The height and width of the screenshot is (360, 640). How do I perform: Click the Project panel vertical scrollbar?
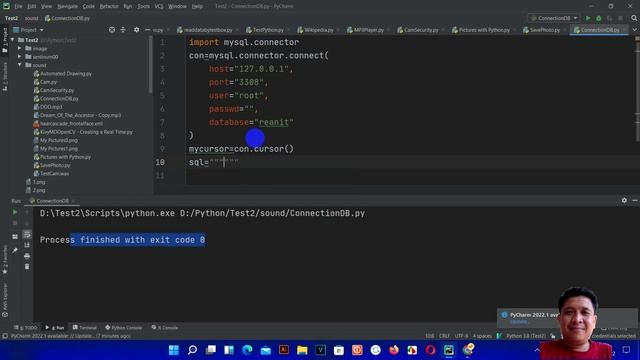[x=151, y=65]
